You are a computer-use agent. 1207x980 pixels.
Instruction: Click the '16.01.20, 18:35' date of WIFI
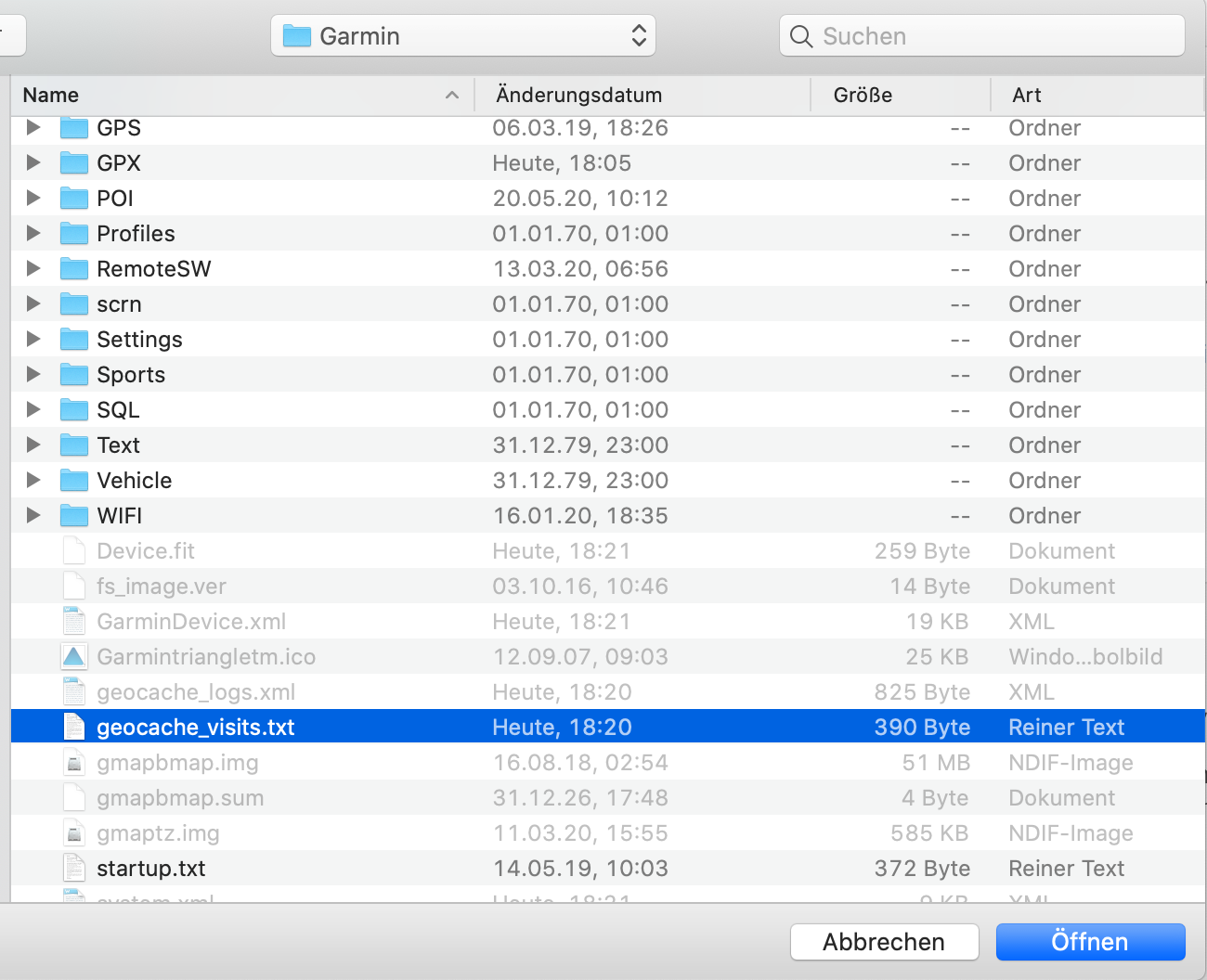click(x=580, y=515)
